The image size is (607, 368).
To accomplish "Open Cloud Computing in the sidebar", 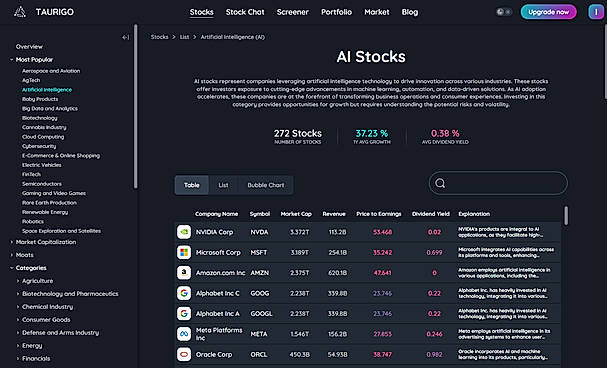I will click(x=43, y=137).
